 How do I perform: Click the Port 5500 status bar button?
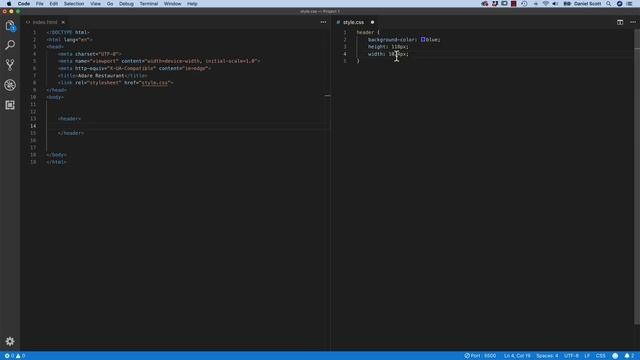pos(480,356)
